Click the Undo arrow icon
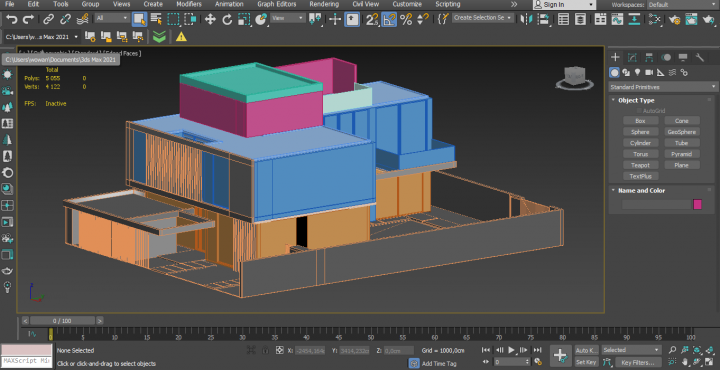This screenshot has height=370, width=720. (x=11, y=19)
